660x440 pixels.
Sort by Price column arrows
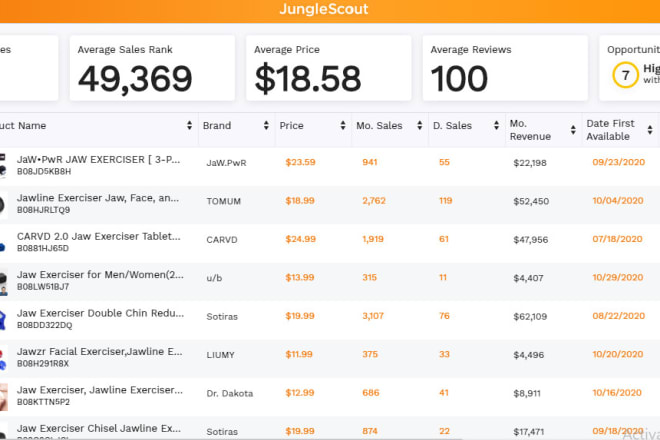[343, 125]
